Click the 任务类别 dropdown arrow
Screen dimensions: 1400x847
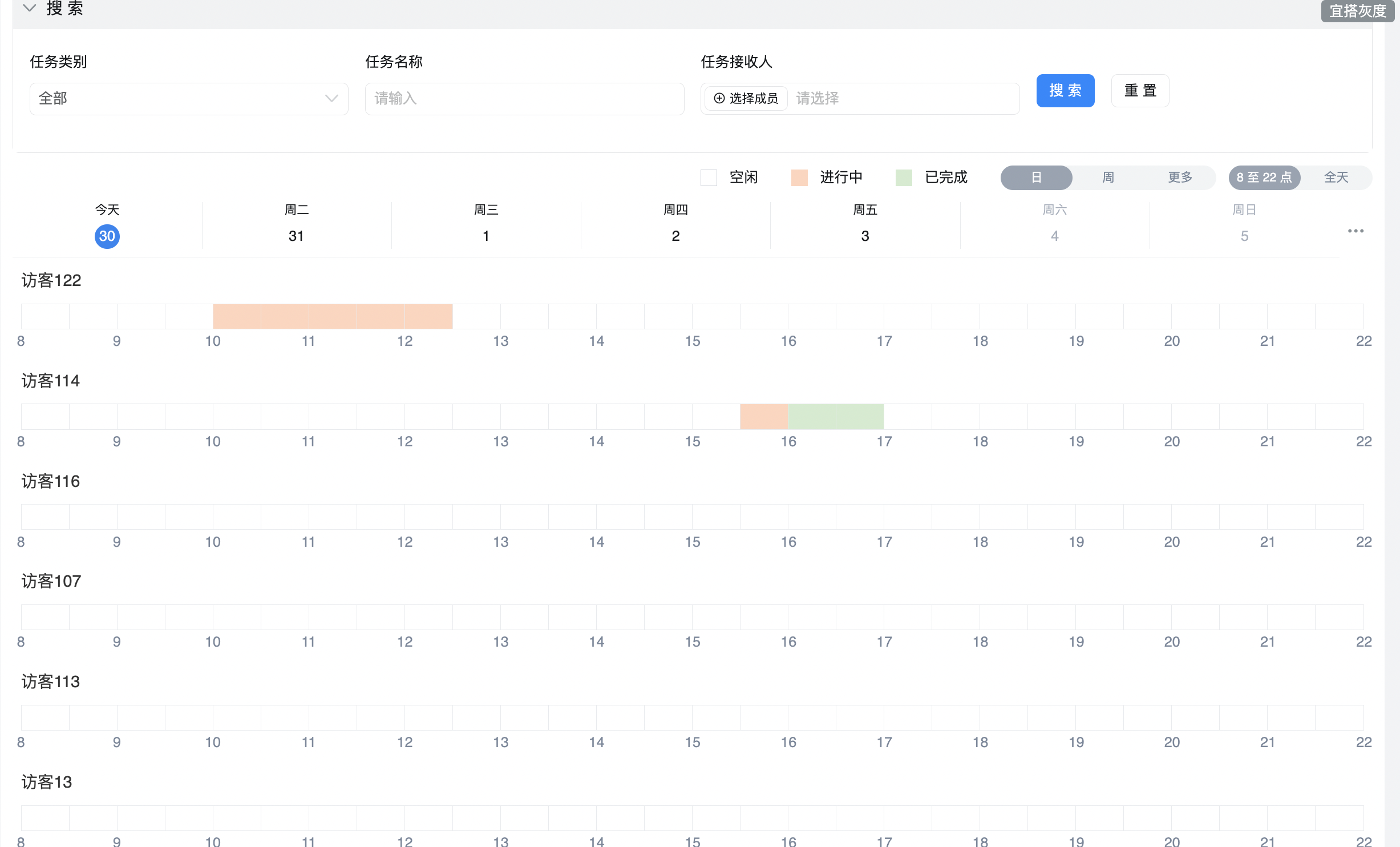tap(331, 99)
